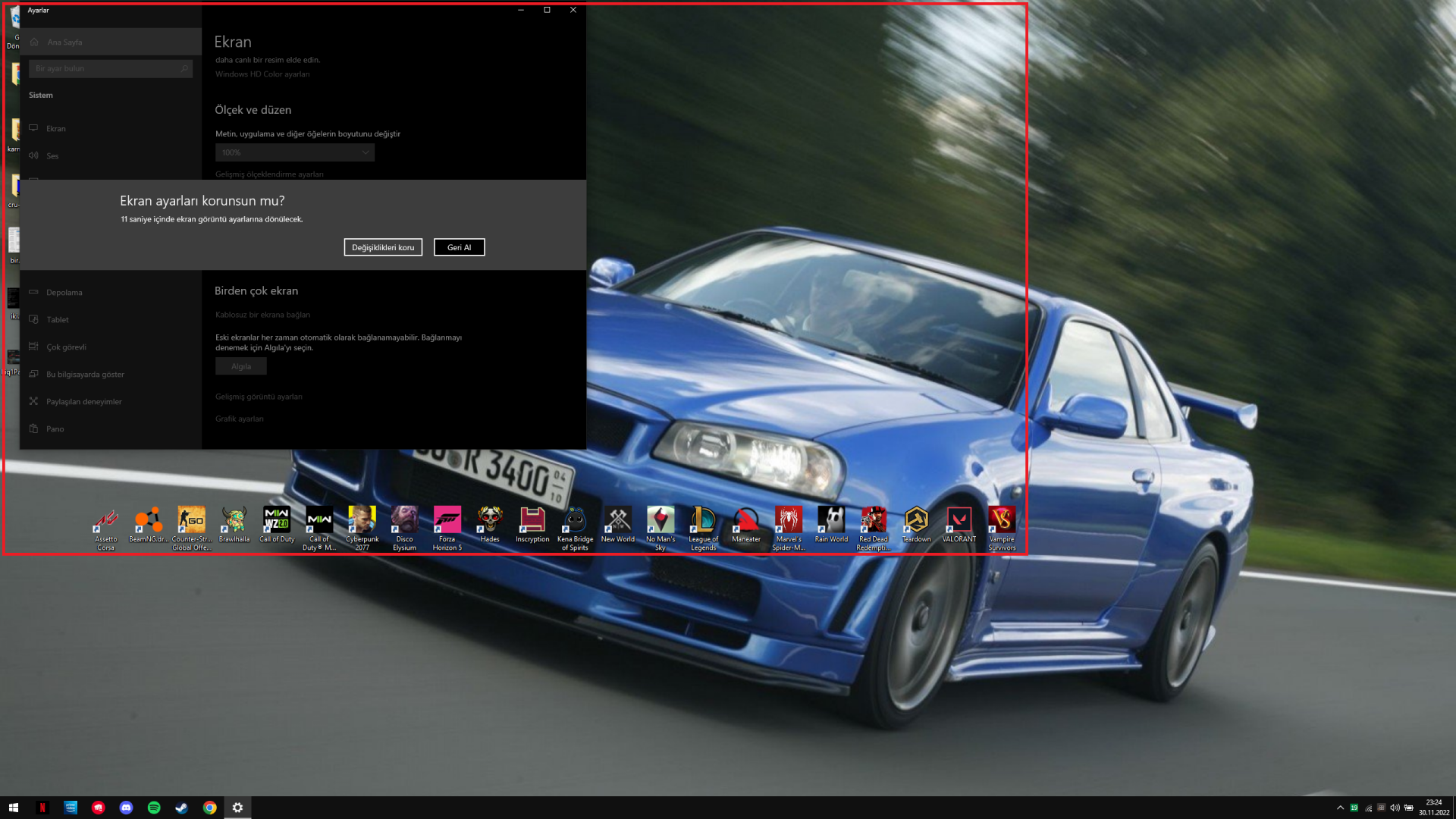Open Steam from the taskbar
1456x819 pixels.
[182, 808]
